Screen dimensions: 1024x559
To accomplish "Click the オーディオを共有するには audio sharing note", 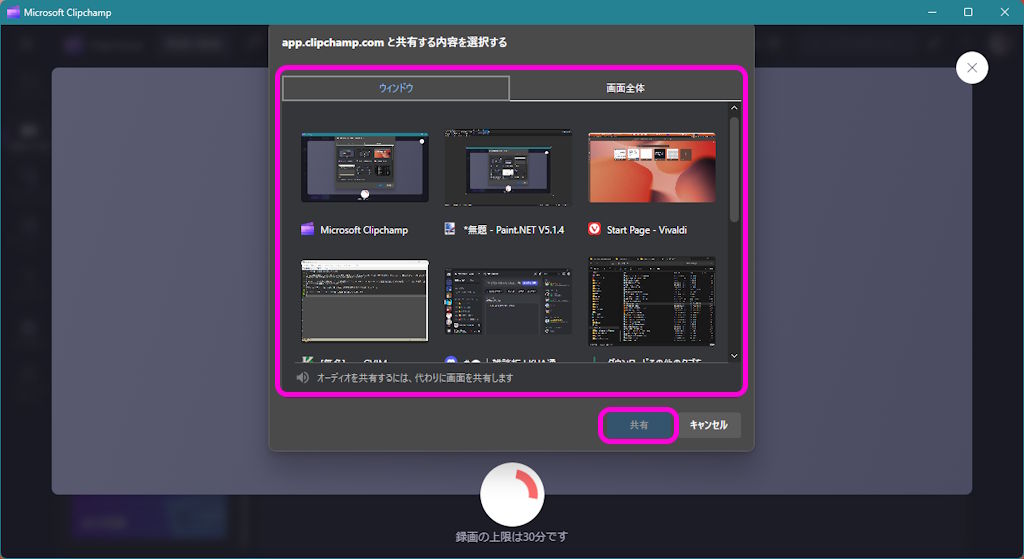I will [415, 377].
